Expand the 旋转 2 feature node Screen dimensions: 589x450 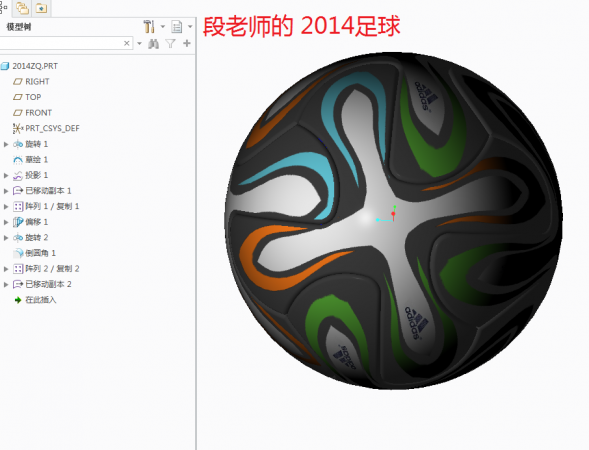pyautogui.click(x=6, y=238)
